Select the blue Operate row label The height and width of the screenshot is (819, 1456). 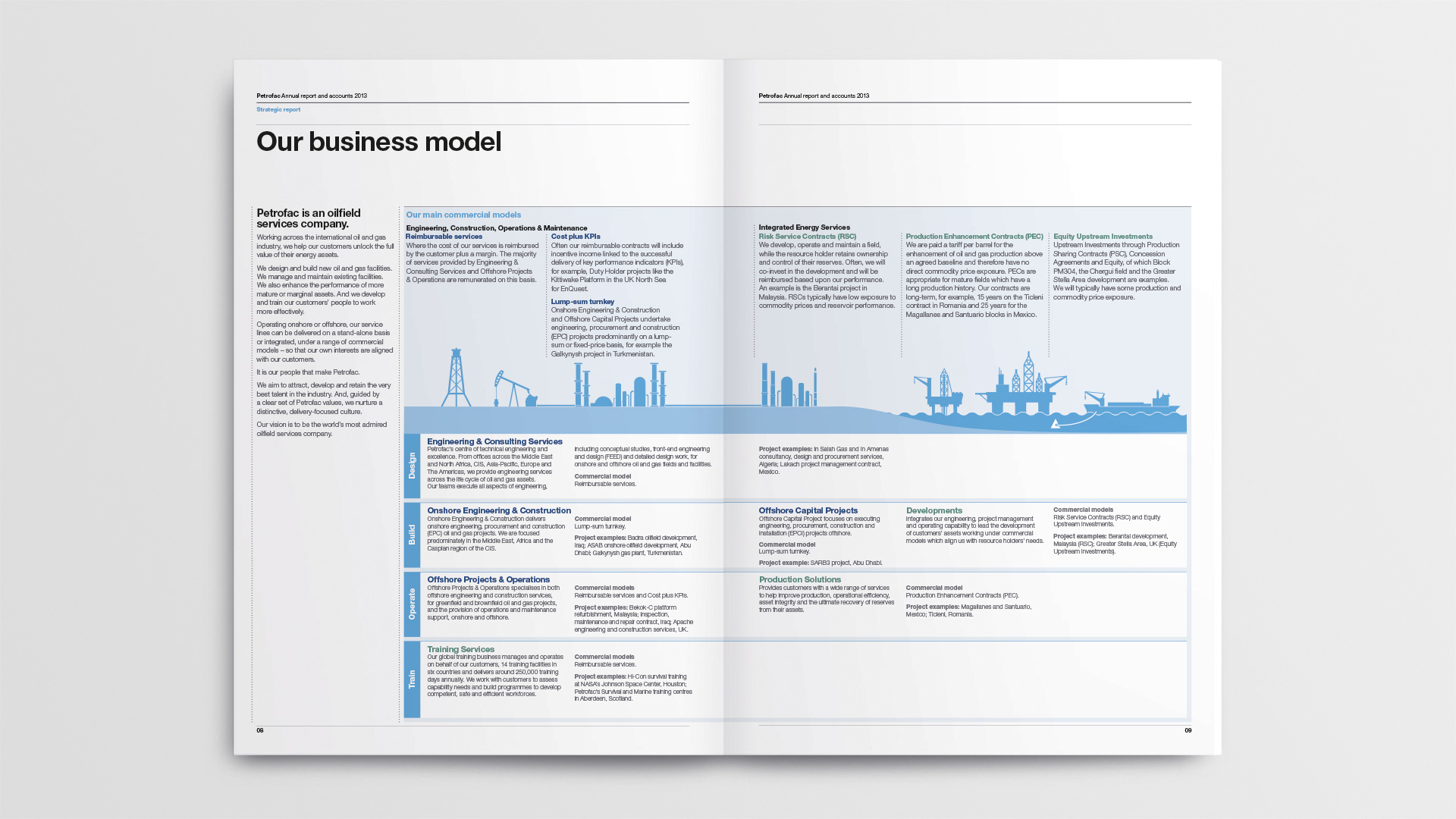point(412,604)
